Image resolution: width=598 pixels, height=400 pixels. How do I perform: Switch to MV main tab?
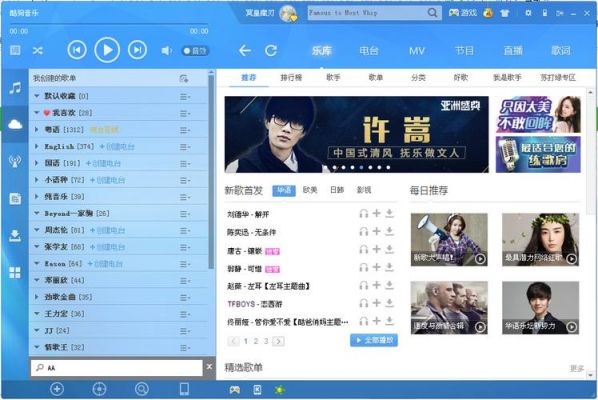tap(416, 51)
